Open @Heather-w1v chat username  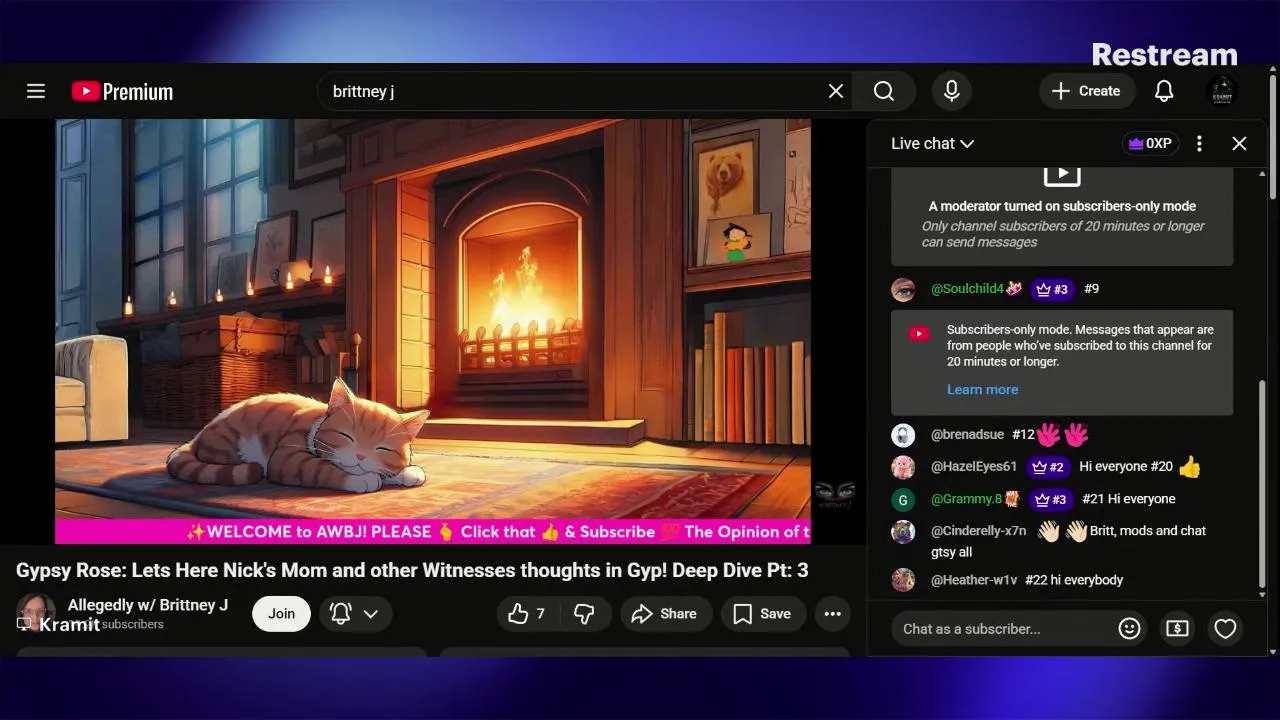tap(974, 579)
